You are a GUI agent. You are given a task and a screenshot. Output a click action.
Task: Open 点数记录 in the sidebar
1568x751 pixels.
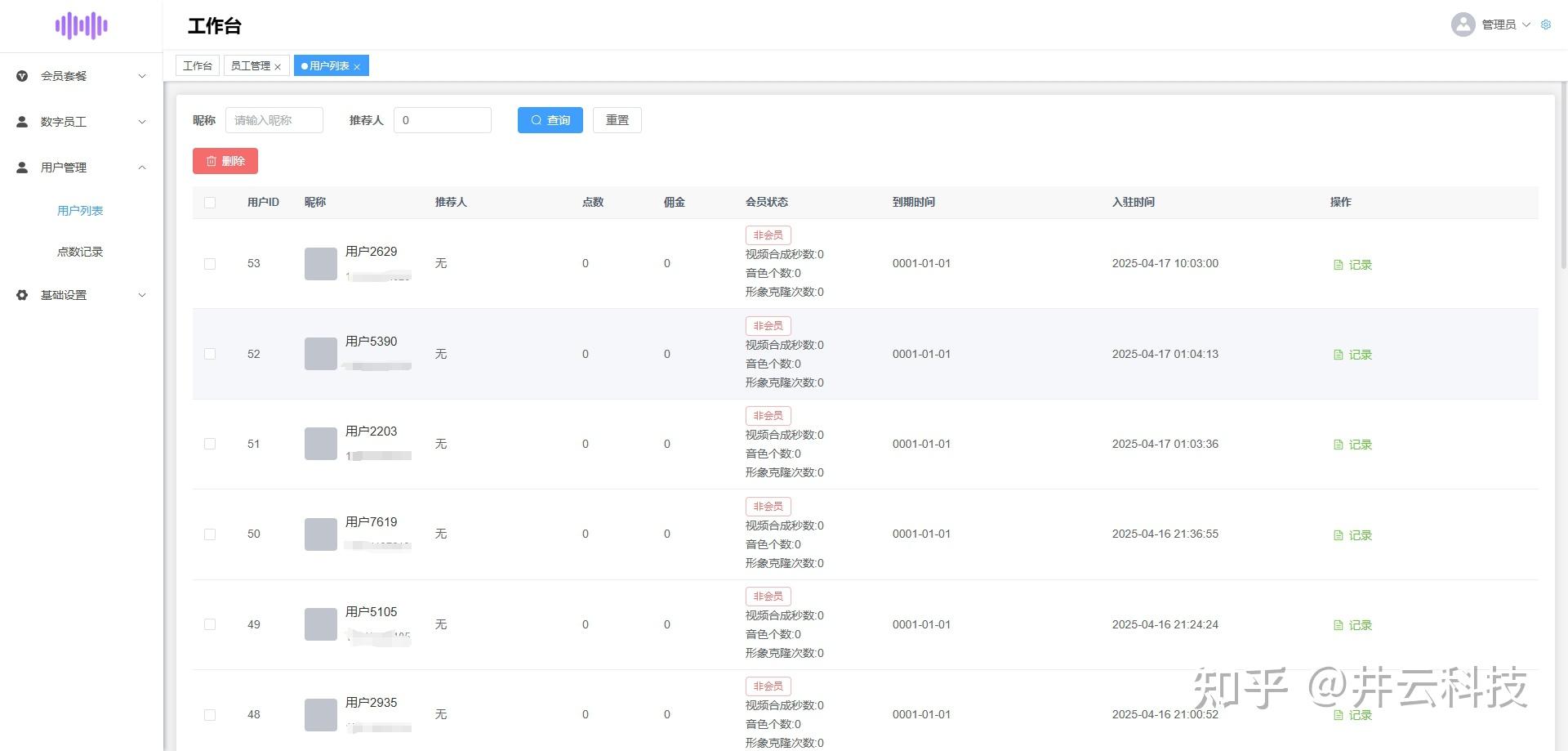point(80,252)
